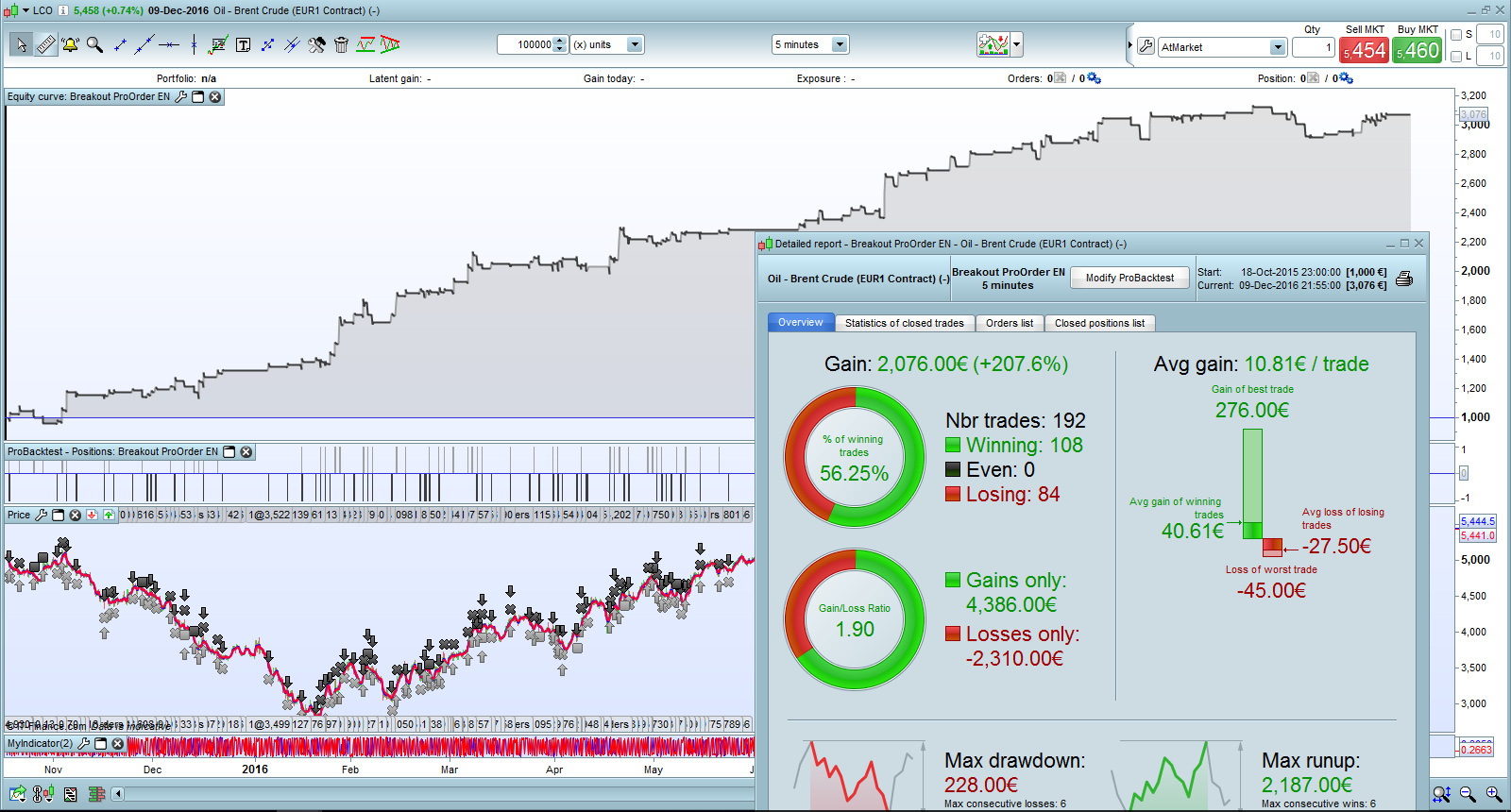Activate the ruler measurement tool
Image resolution: width=1511 pixels, height=812 pixels.
click(45, 44)
